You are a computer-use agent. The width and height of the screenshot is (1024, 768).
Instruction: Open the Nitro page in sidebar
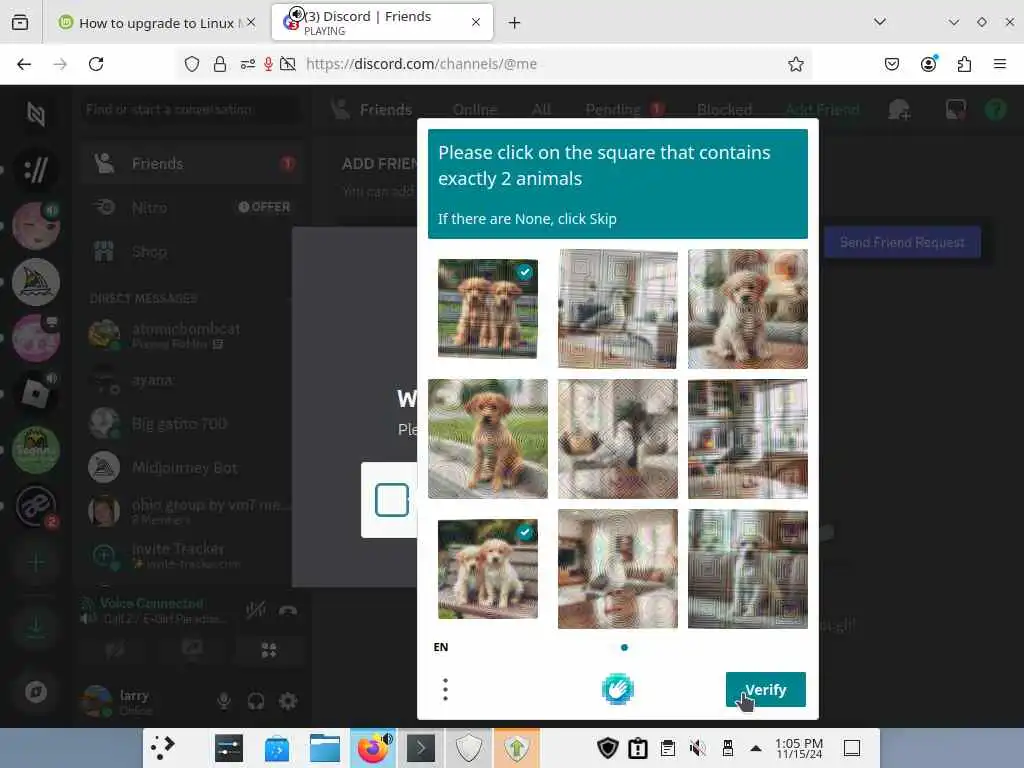[x=191, y=208]
